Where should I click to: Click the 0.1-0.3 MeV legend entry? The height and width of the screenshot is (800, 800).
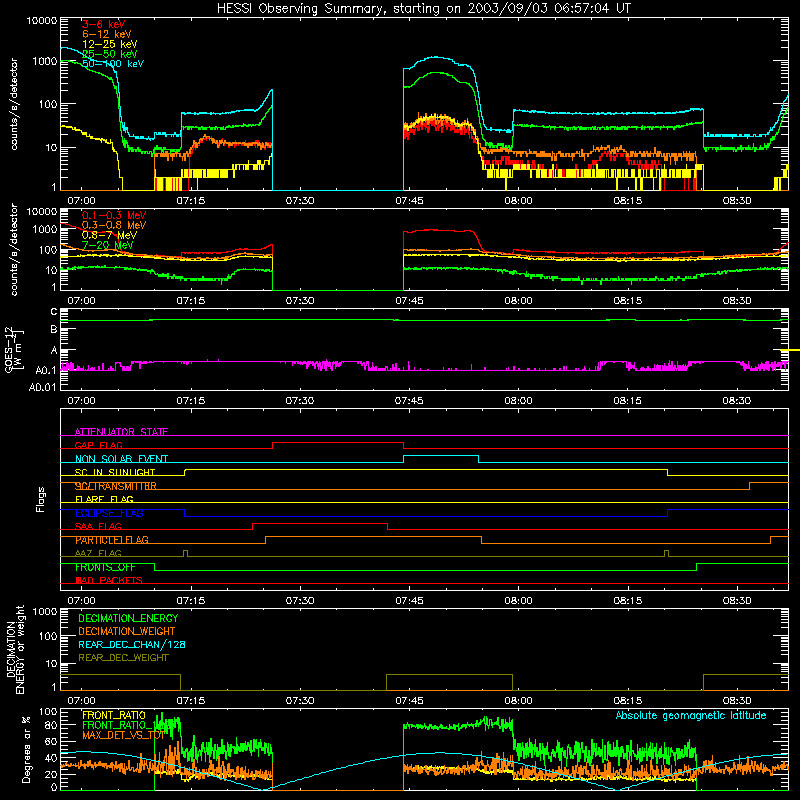[x=114, y=215]
